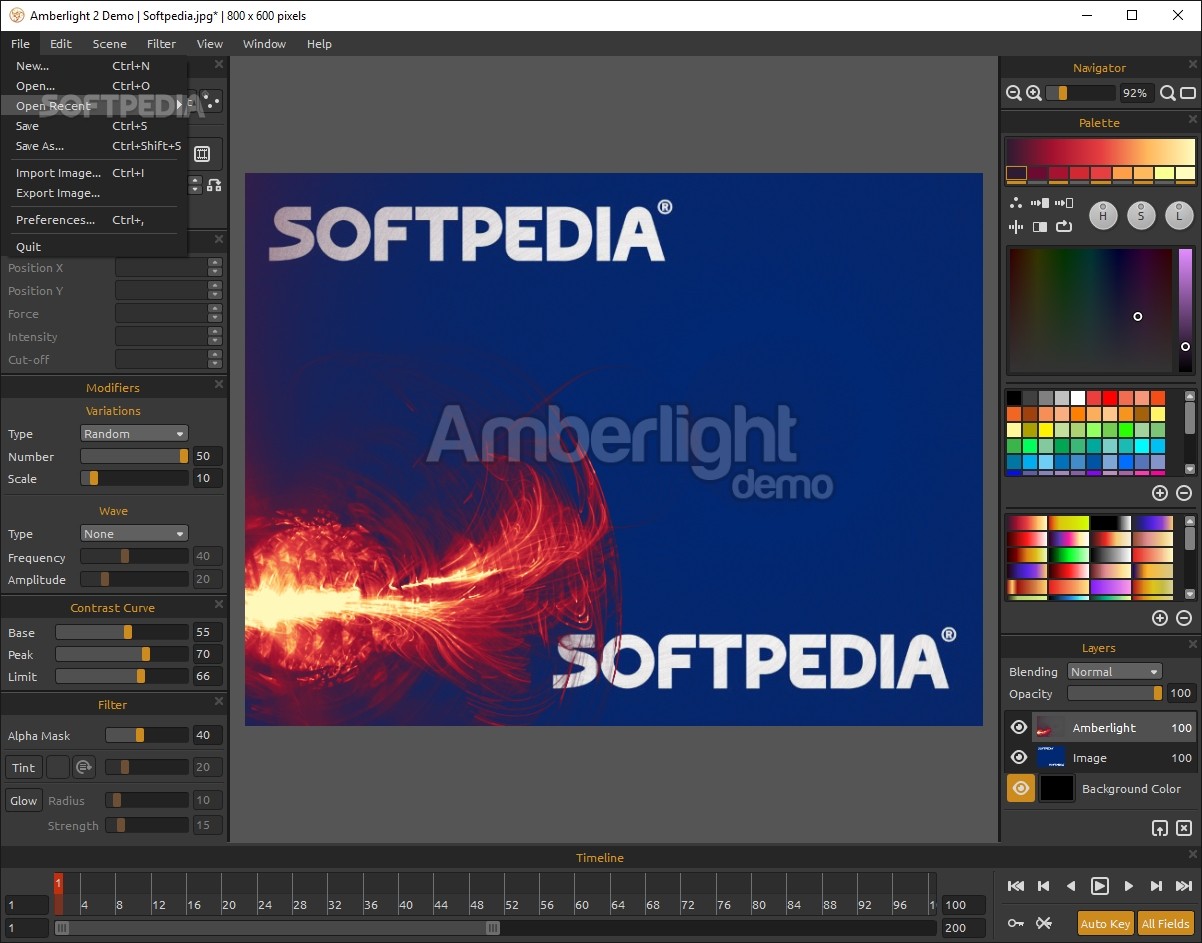This screenshot has height=943, width=1202.
Task: Select the yellow-green palette color stop
Action: click(x=1164, y=173)
